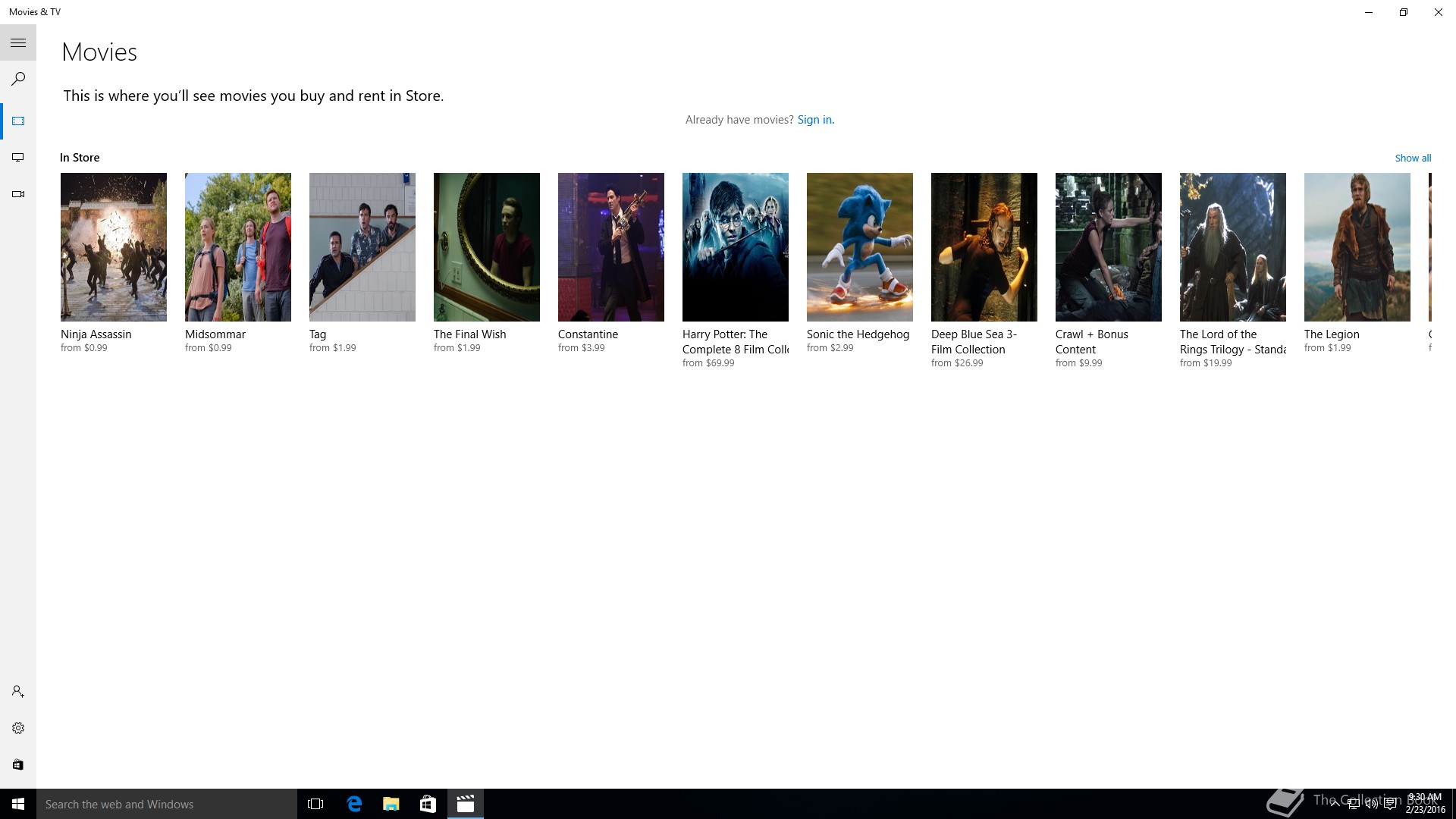Select the Movies section icon

(x=18, y=121)
